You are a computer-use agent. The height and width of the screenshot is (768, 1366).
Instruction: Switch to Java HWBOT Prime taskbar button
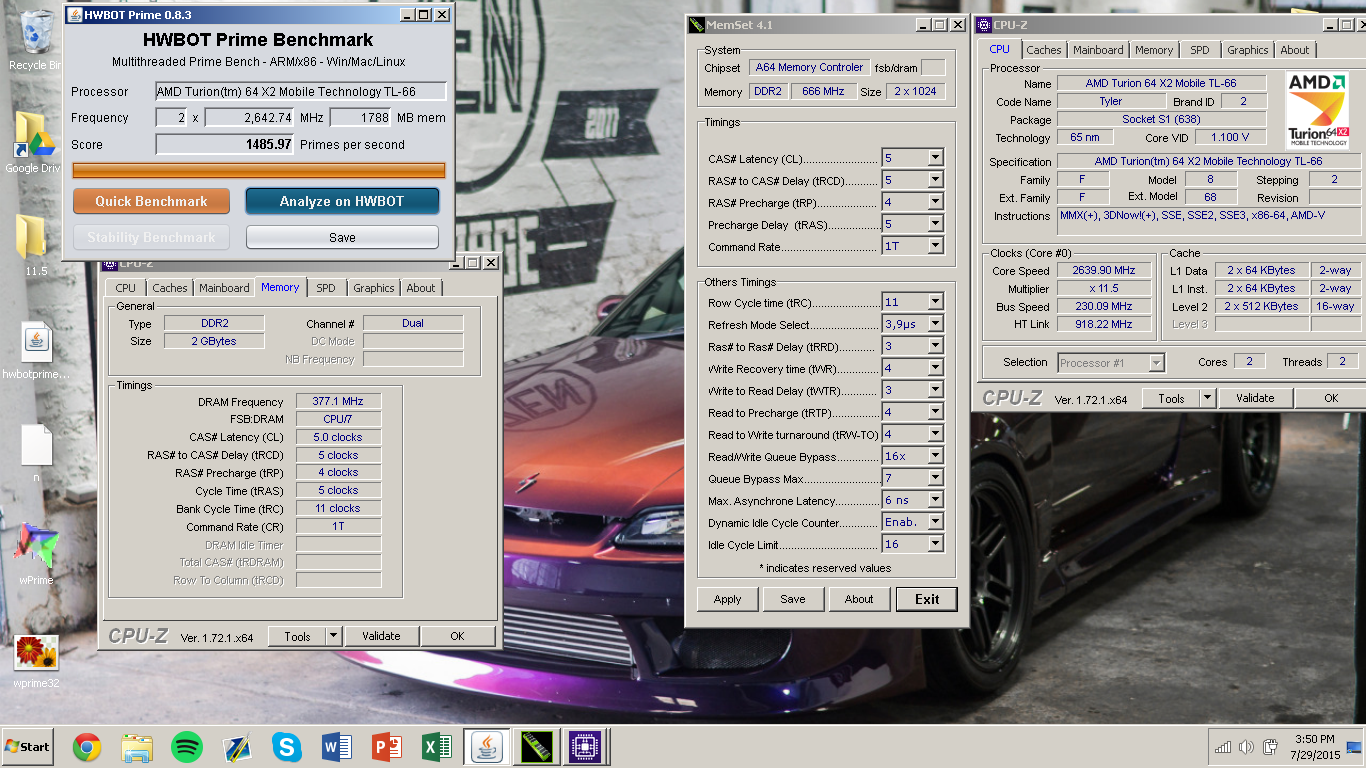[x=487, y=747]
